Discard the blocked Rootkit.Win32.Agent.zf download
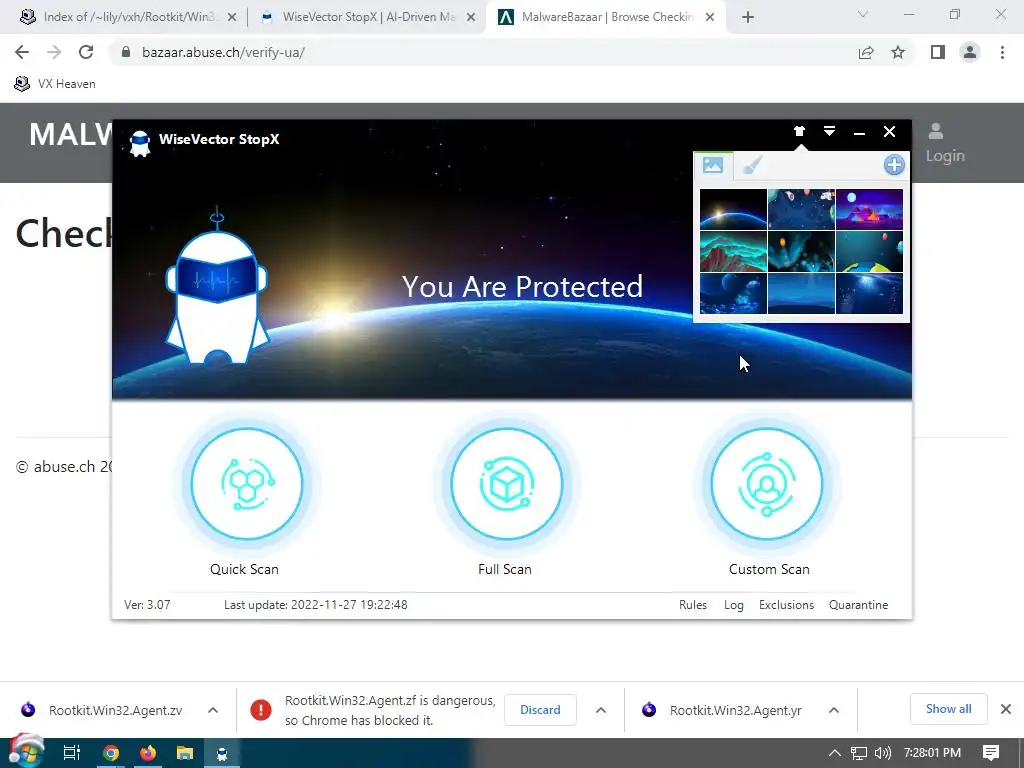1024x768 pixels. [x=540, y=710]
